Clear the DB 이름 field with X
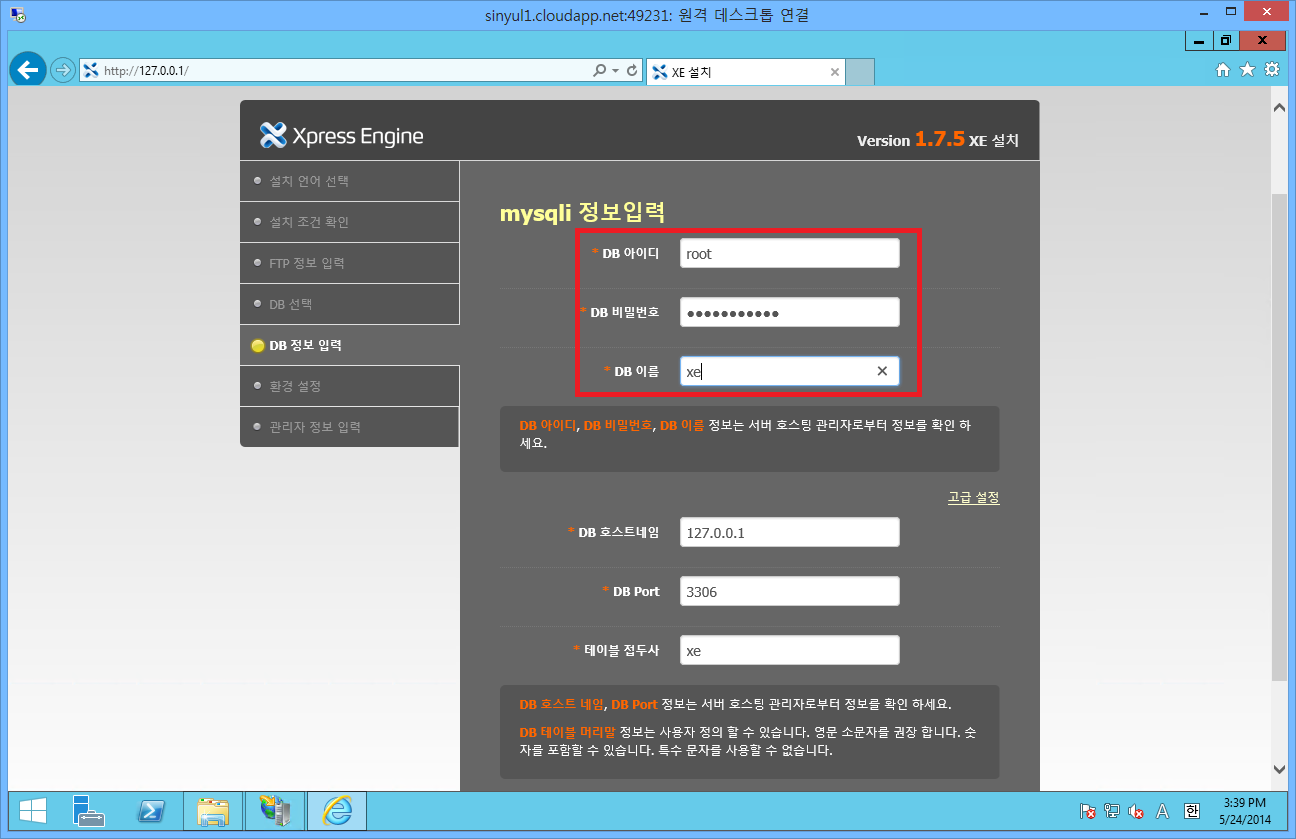Viewport: 1296px width, 839px height. tap(882, 371)
